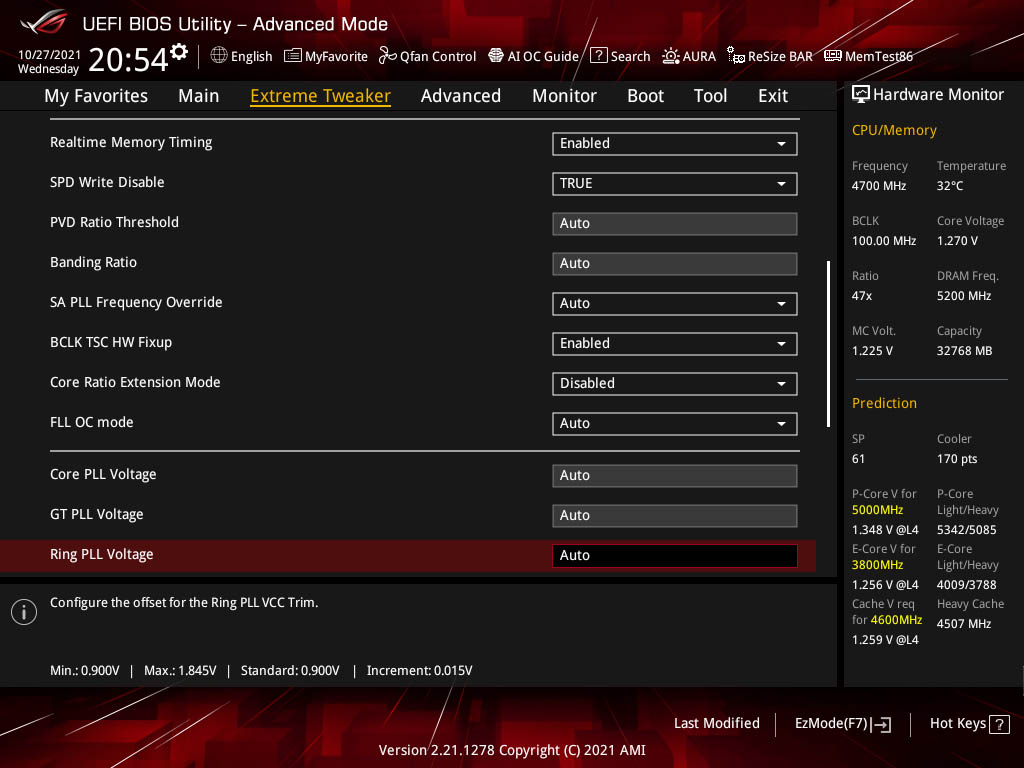This screenshot has width=1024, height=768.
Task: Click the Hardware Monitor display icon
Action: click(x=861, y=95)
